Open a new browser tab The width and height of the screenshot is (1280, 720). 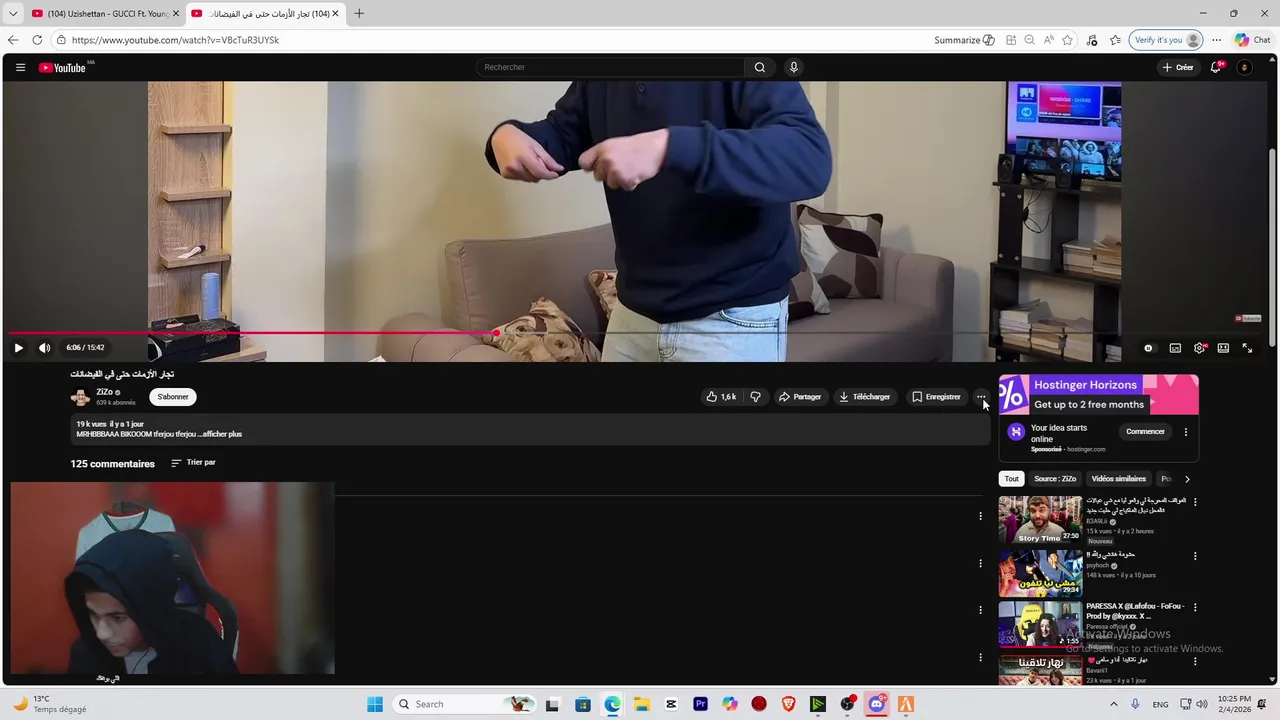359,13
